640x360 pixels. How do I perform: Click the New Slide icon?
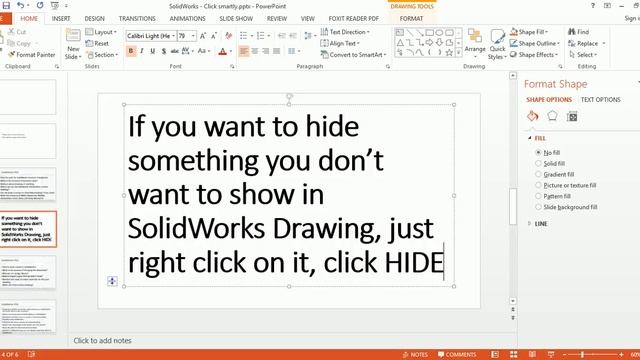[x=73, y=36]
